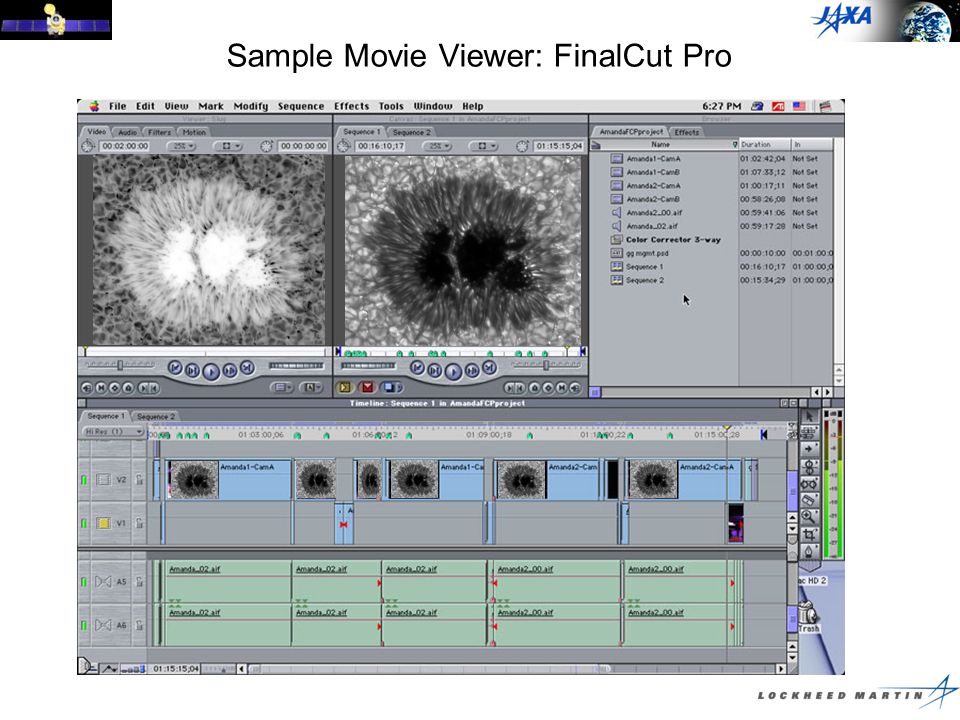Toggle A5 track audible green light

click(x=84, y=581)
